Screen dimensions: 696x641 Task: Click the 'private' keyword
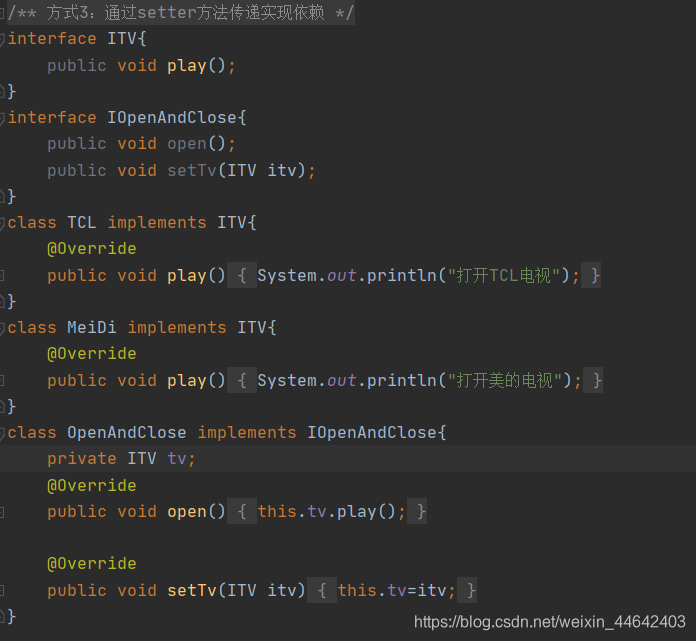click(x=82, y=459)
